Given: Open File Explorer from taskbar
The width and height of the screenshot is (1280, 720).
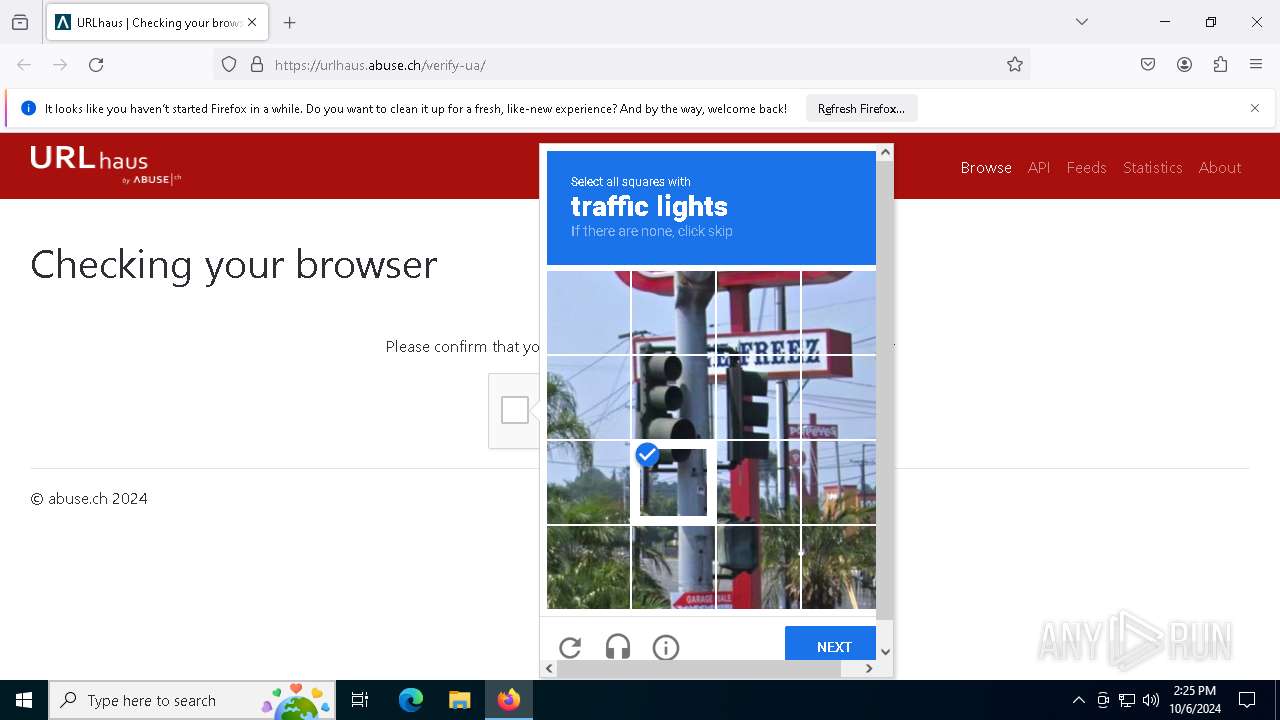Looking at the screenshot, I should pos(459,700).
